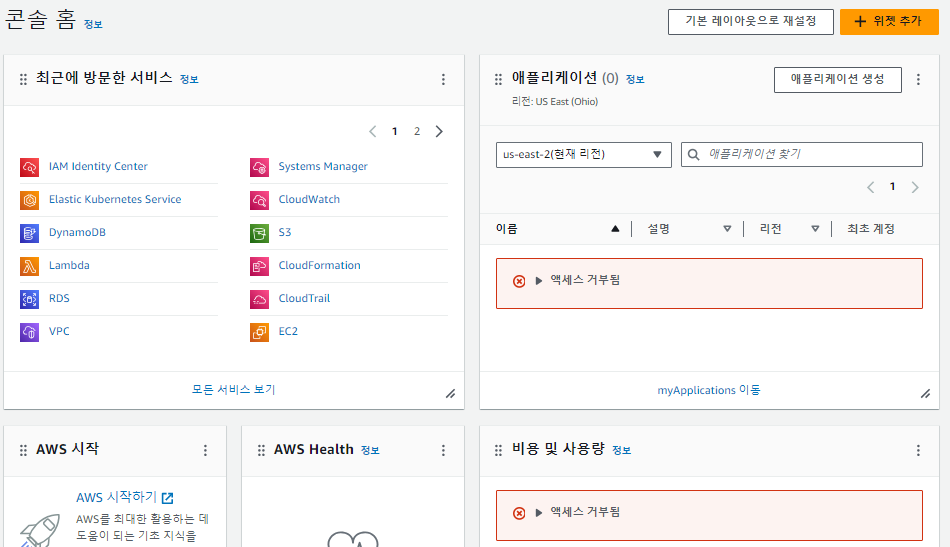Click drag handle of AWS Health widget
950x547 pixels.
[261, 450]
